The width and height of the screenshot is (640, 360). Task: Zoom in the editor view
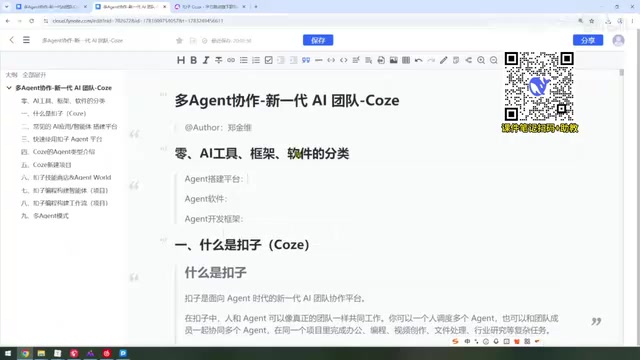pos(481,60)
